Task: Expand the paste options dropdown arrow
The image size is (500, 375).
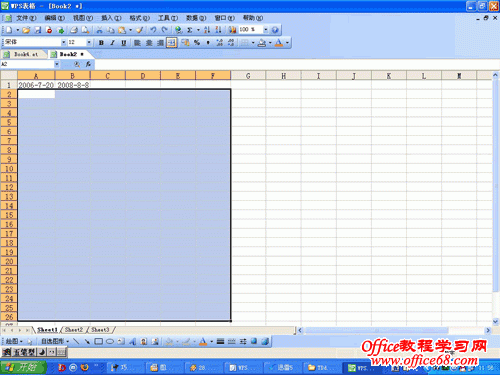Action: (x=131, y=30)
